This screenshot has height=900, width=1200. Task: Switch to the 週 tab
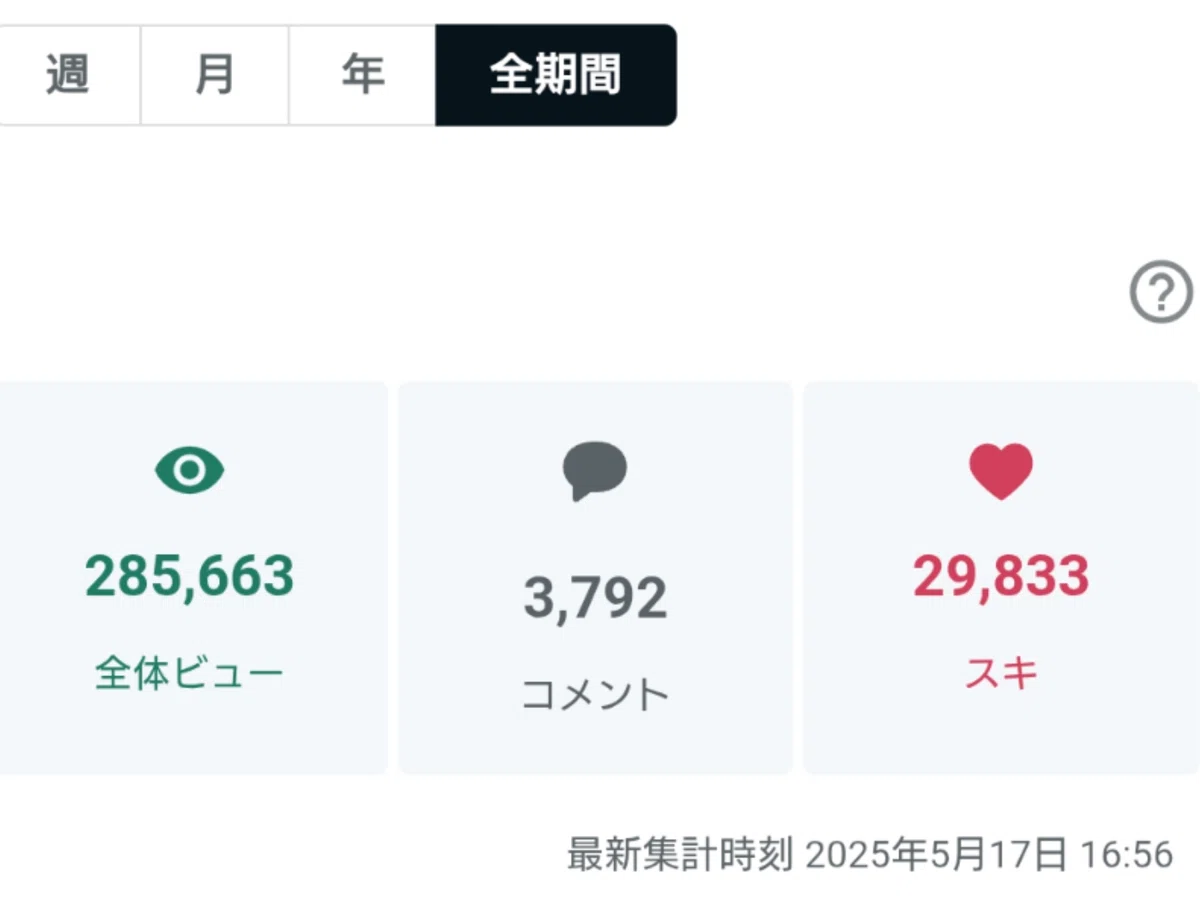[69, 75]
